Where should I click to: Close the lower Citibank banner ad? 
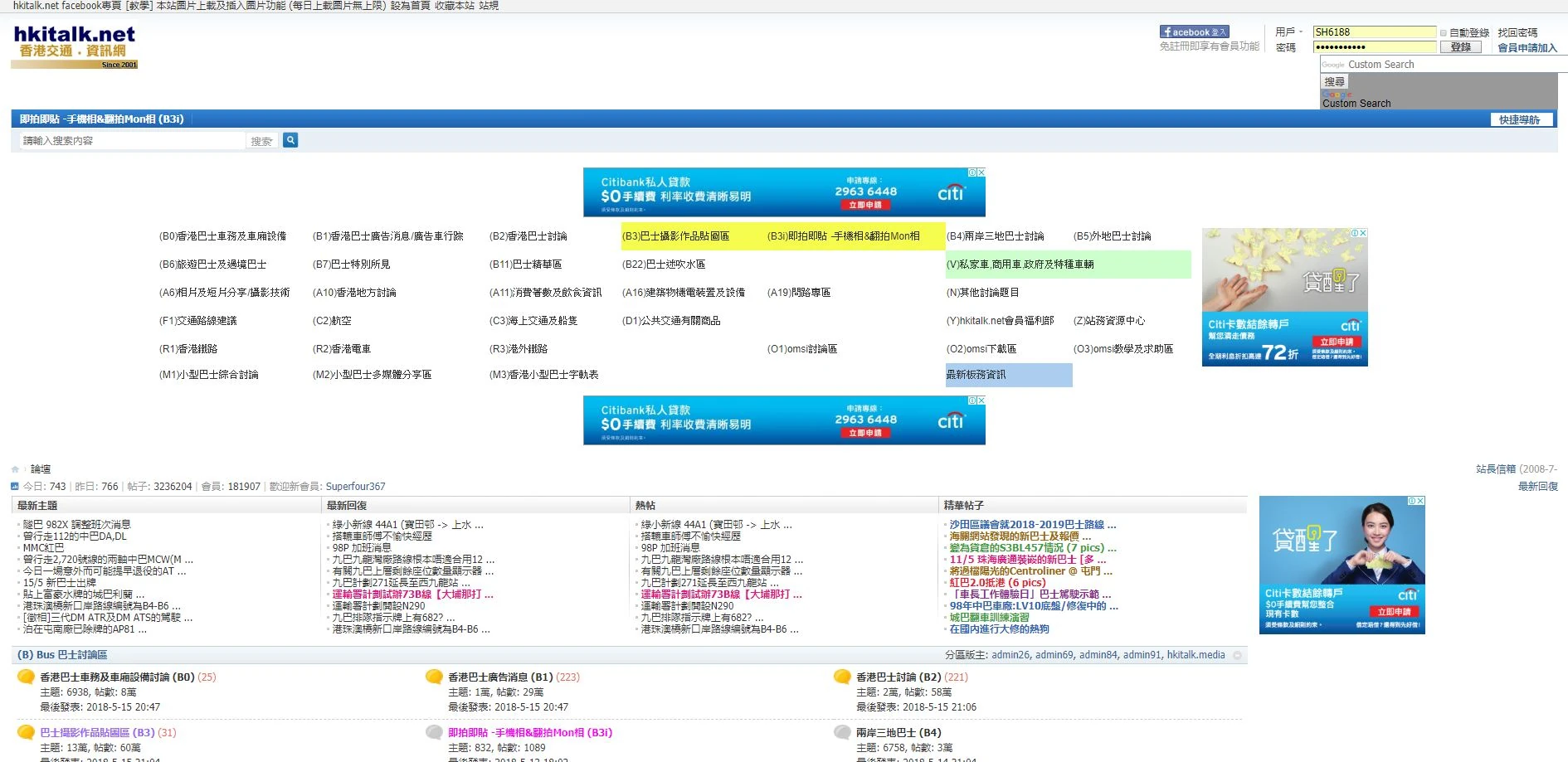tap(981, 400)
